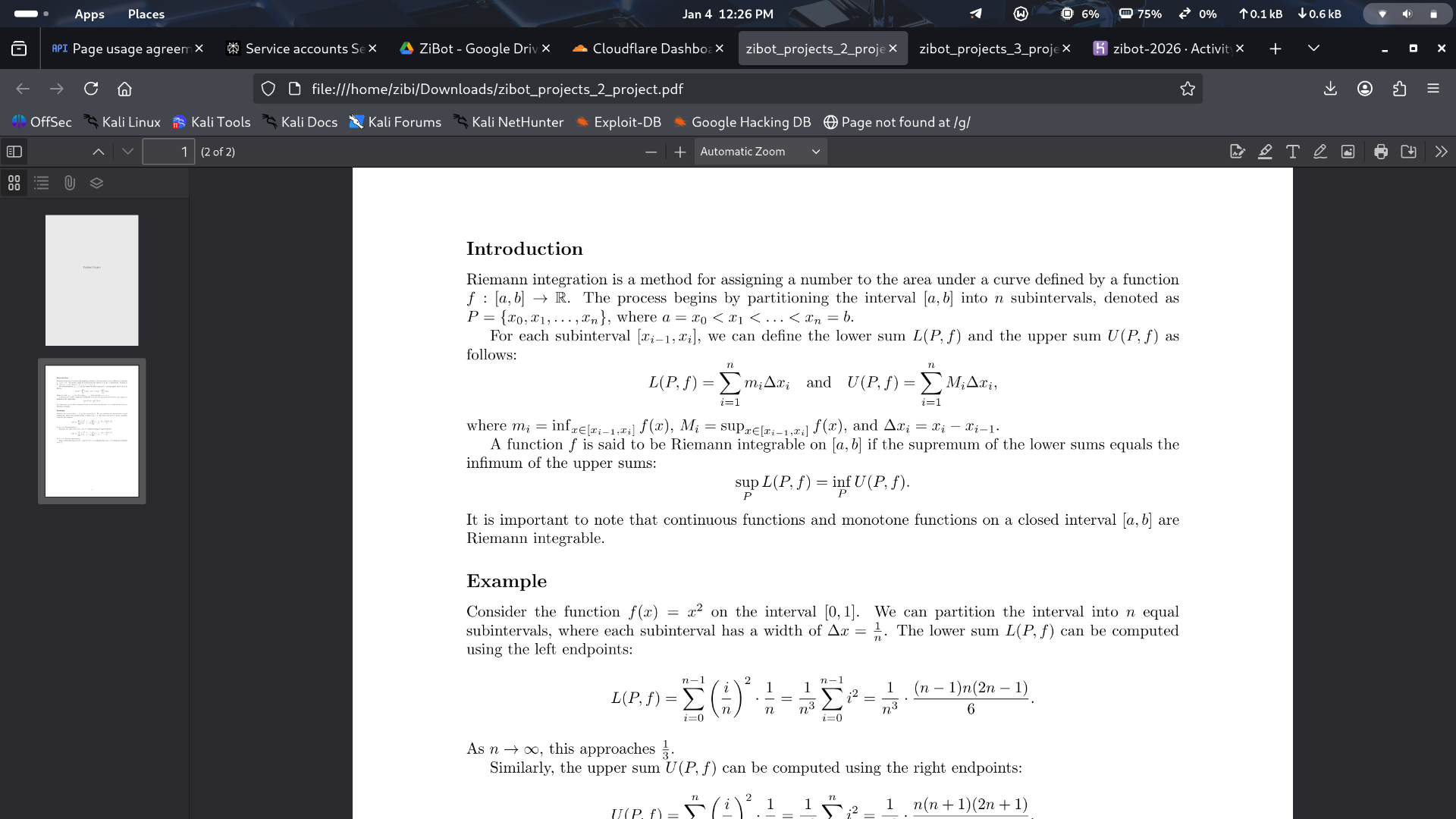Go to previous page arrow
This screenshot has height=819, width=1456.
99,152
